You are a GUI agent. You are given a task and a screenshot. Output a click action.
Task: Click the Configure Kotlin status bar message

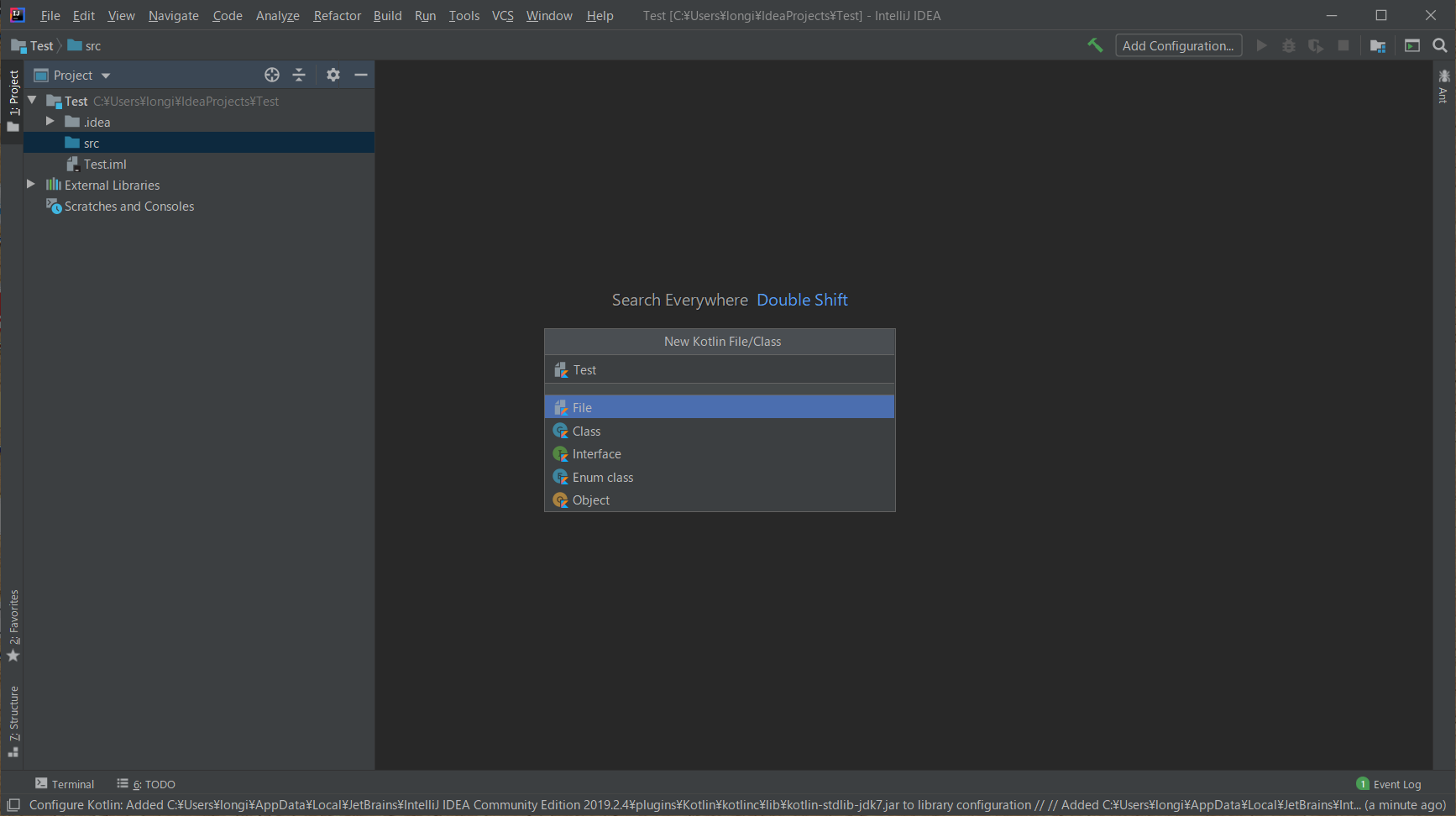(x=737, y=805)
